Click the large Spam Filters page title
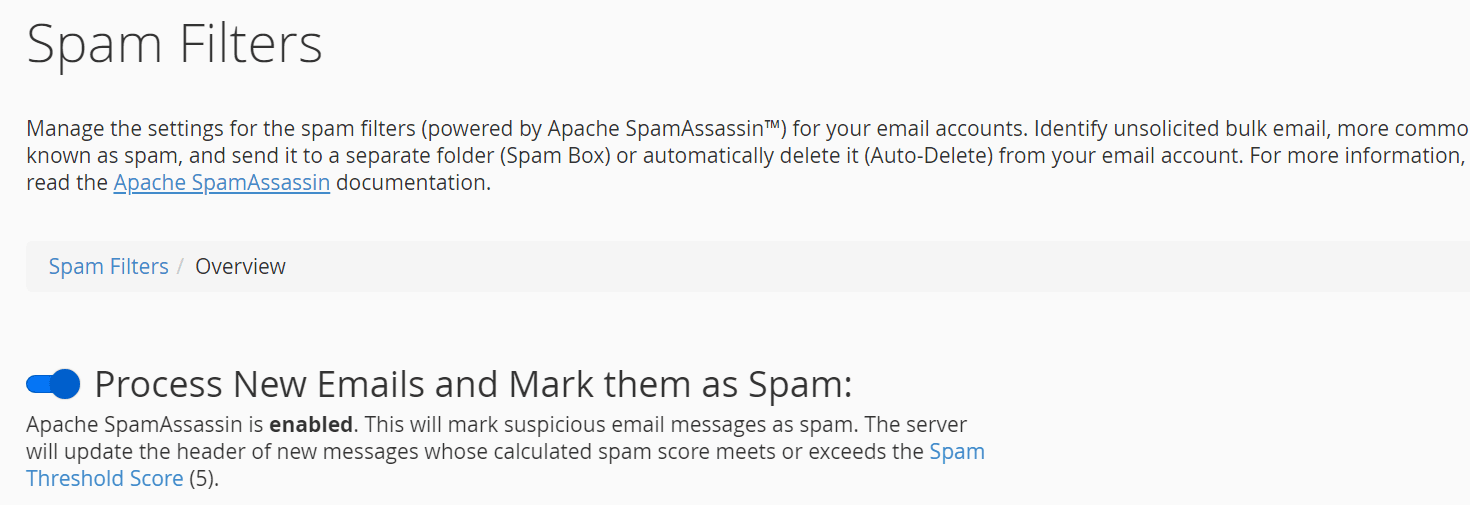 click(174, 45)
